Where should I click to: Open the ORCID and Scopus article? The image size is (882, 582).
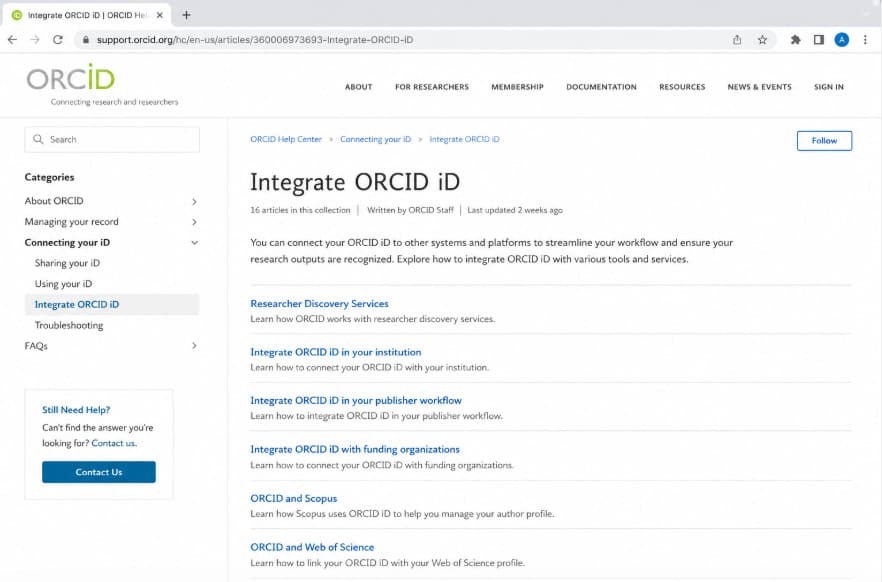click(293, 498)
